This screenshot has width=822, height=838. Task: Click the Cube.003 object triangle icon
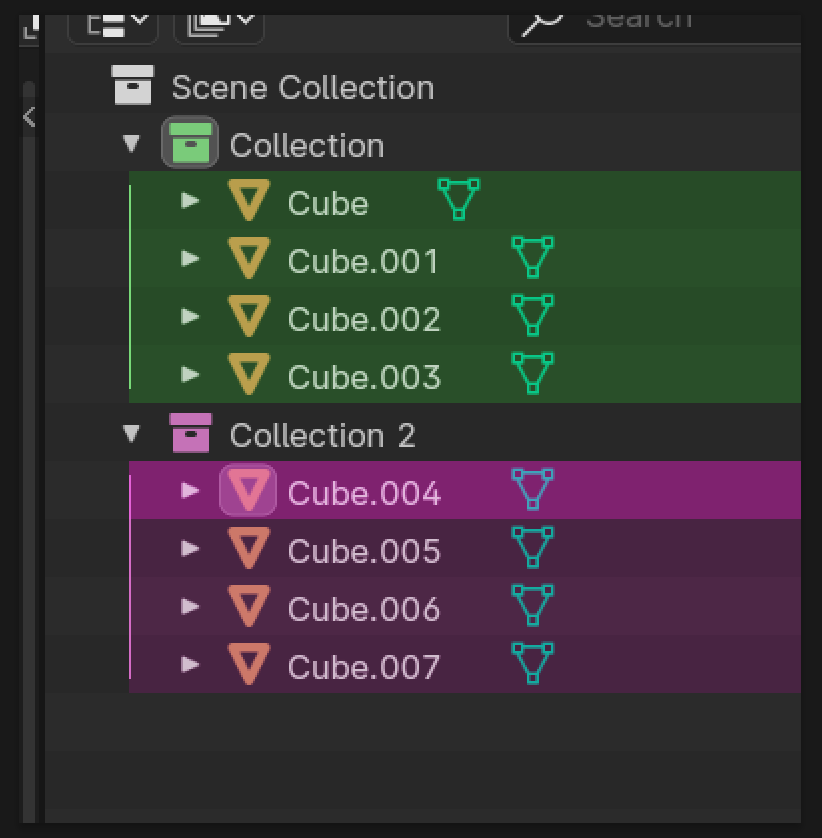coord(249,374)
